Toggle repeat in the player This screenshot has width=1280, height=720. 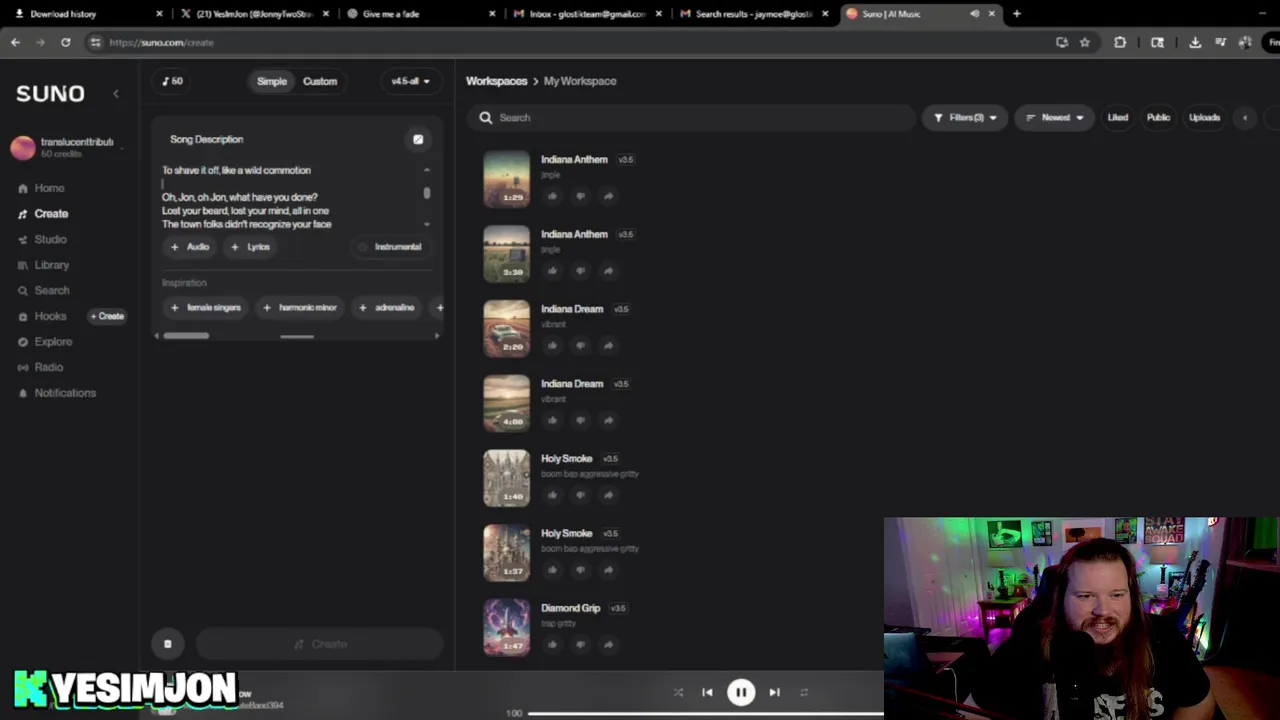pyautogui.click(x=803, y=692)
